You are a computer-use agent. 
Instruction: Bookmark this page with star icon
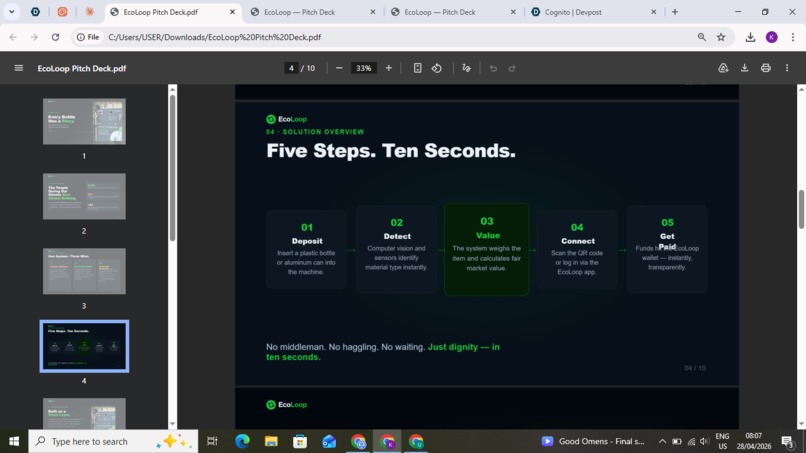pyautogui.click(x=721, y=37)
